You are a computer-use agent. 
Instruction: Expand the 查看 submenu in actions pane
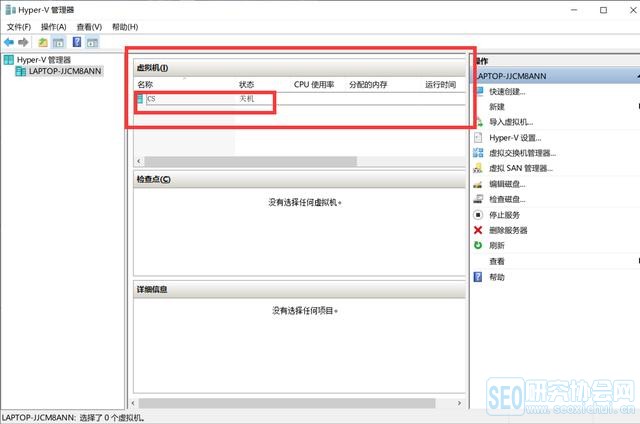pos(497,261)
